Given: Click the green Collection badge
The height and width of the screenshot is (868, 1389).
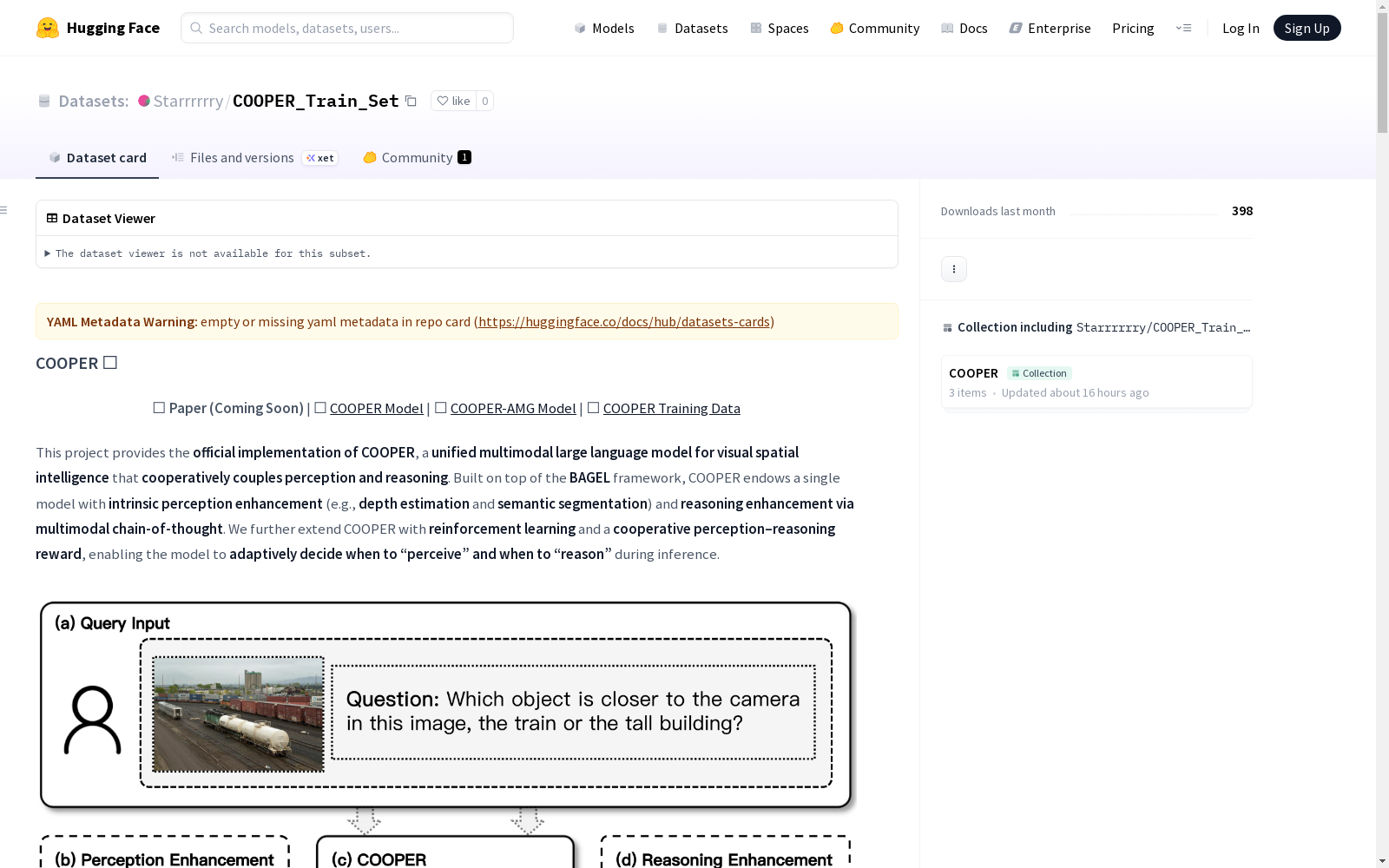Looking at the screenshot, I should pyautogui.click(x=1040, y=373).
